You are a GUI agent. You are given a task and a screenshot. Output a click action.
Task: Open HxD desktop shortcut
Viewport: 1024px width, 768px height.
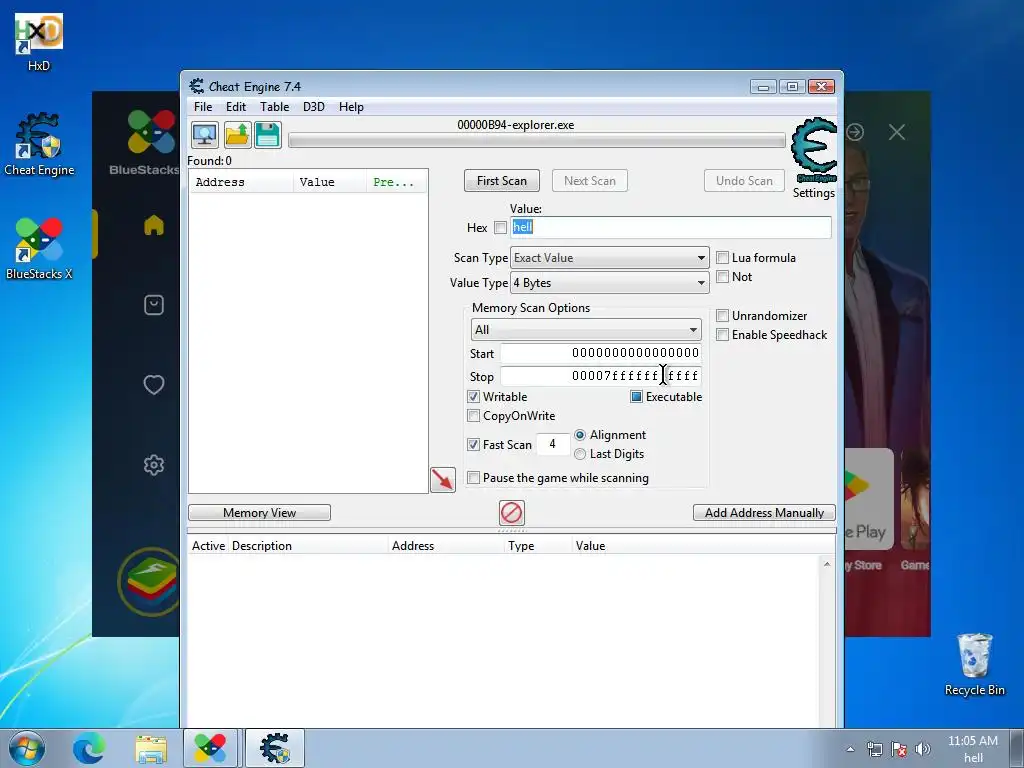(39, 42)
